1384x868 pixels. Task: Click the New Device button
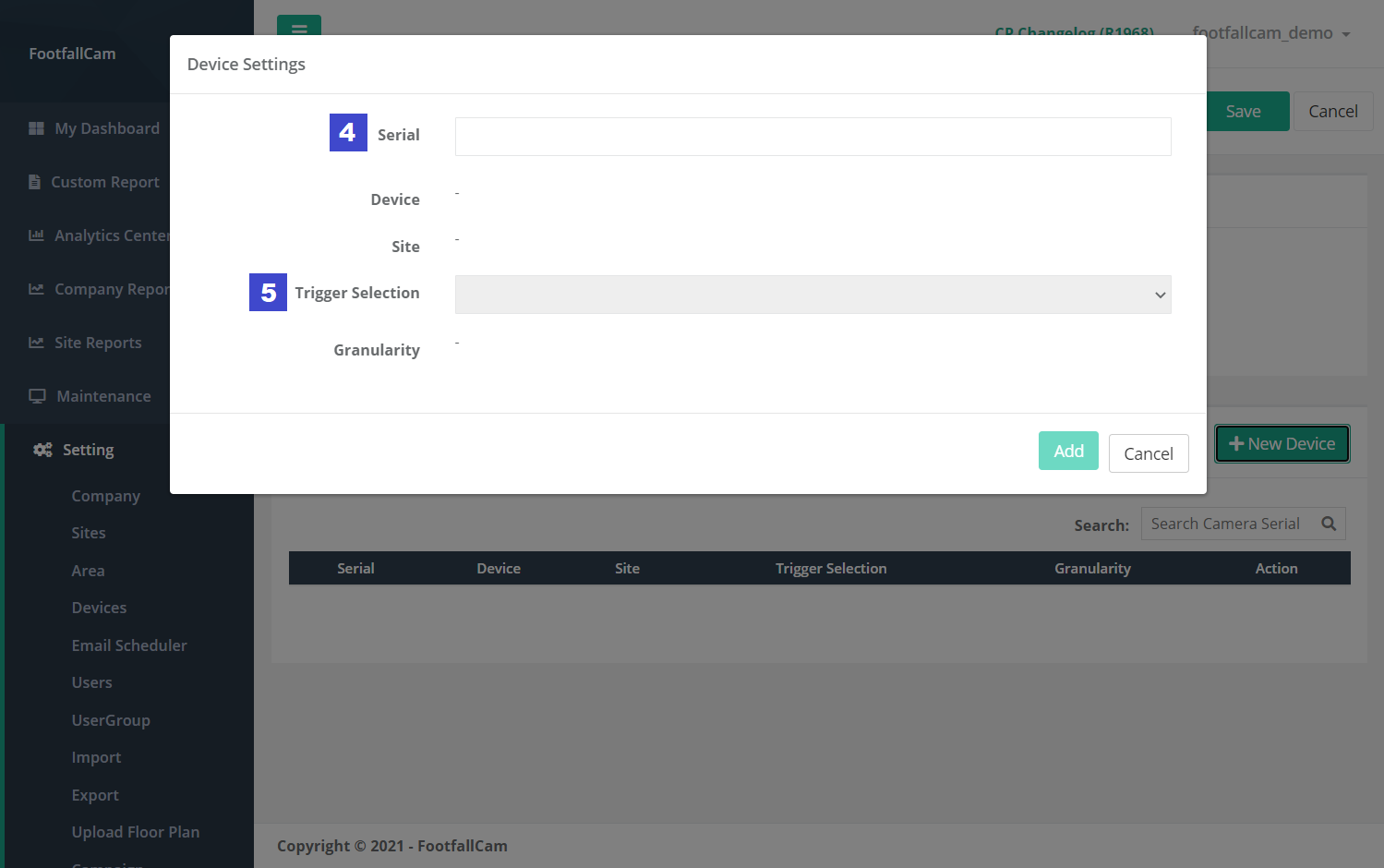click(1282, 444)
